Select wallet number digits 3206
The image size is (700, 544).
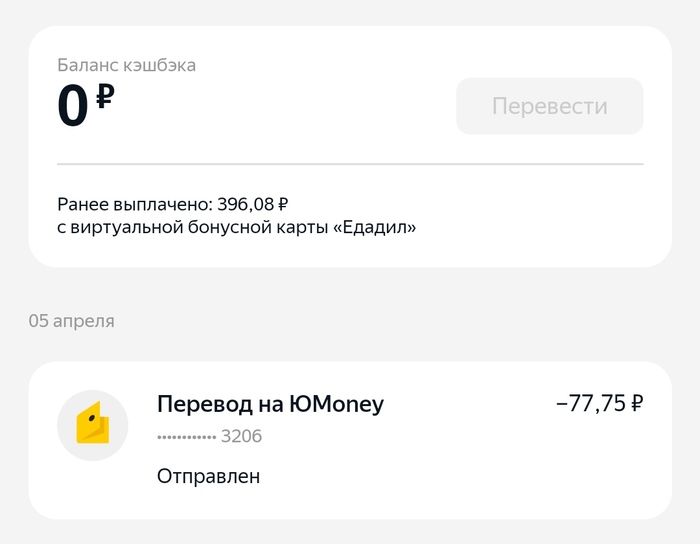tap(241, 437)
